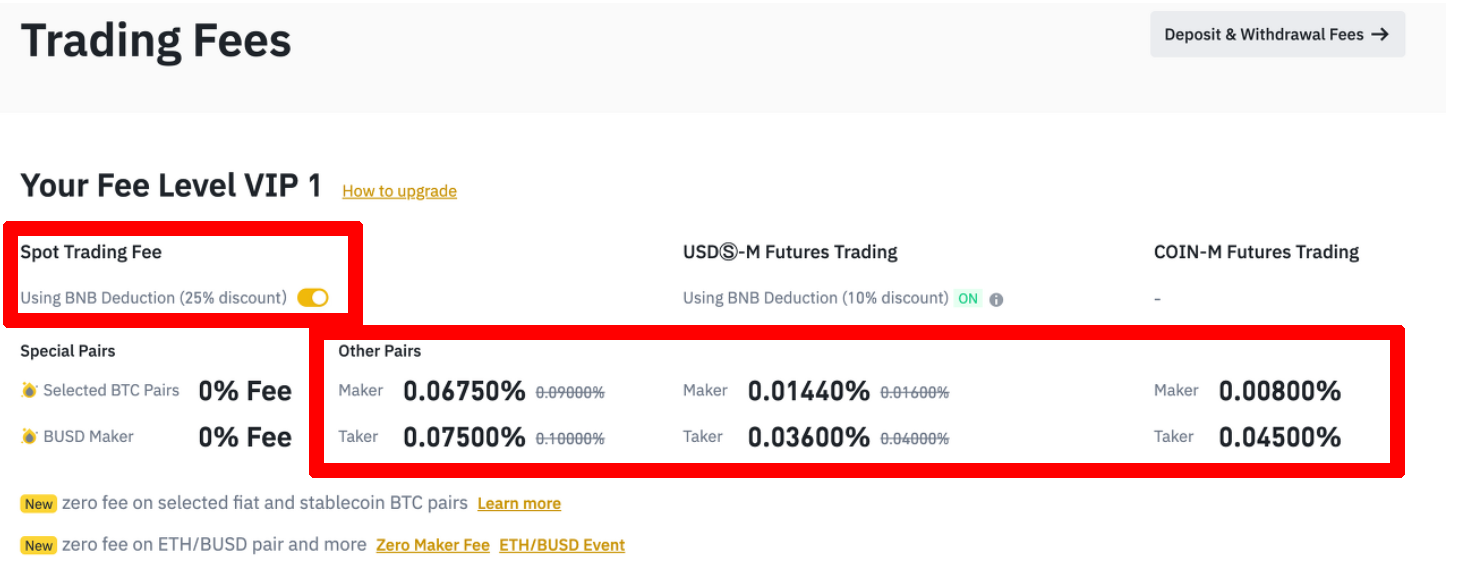Open the ETH/BUSD Event link
This screenshot has width=1462, height=578.
pyautogui.click(x=562, y=545)
